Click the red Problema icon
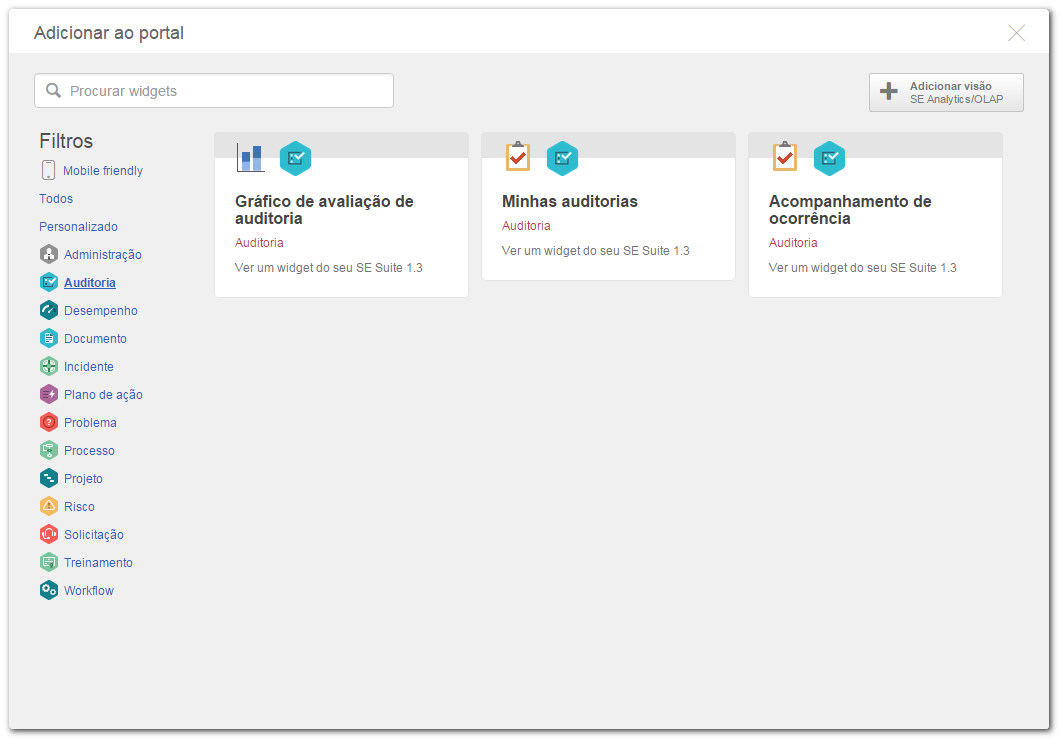 (49, 422)
